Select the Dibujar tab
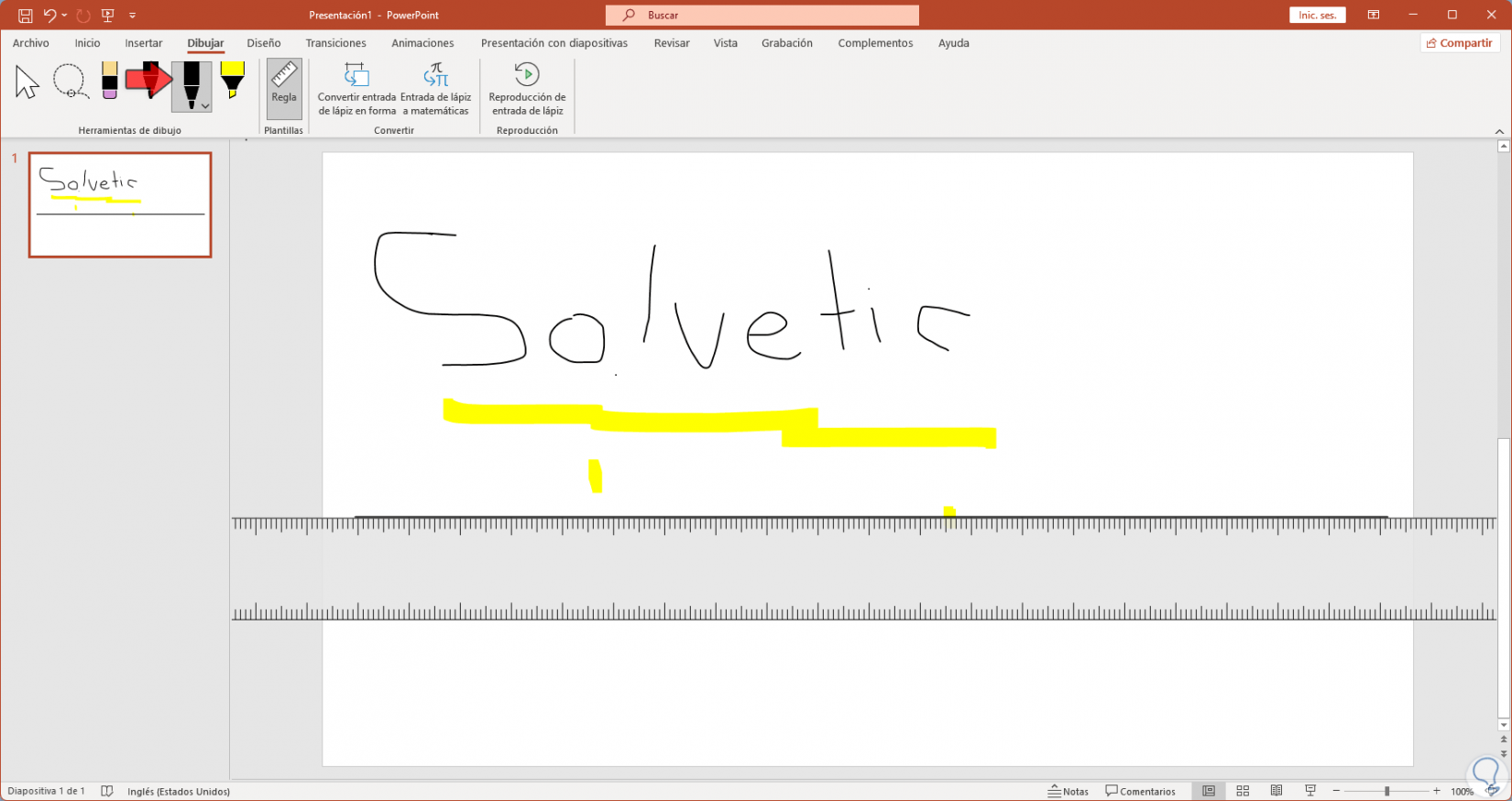The image size is (1512, 801). point(206,43)
